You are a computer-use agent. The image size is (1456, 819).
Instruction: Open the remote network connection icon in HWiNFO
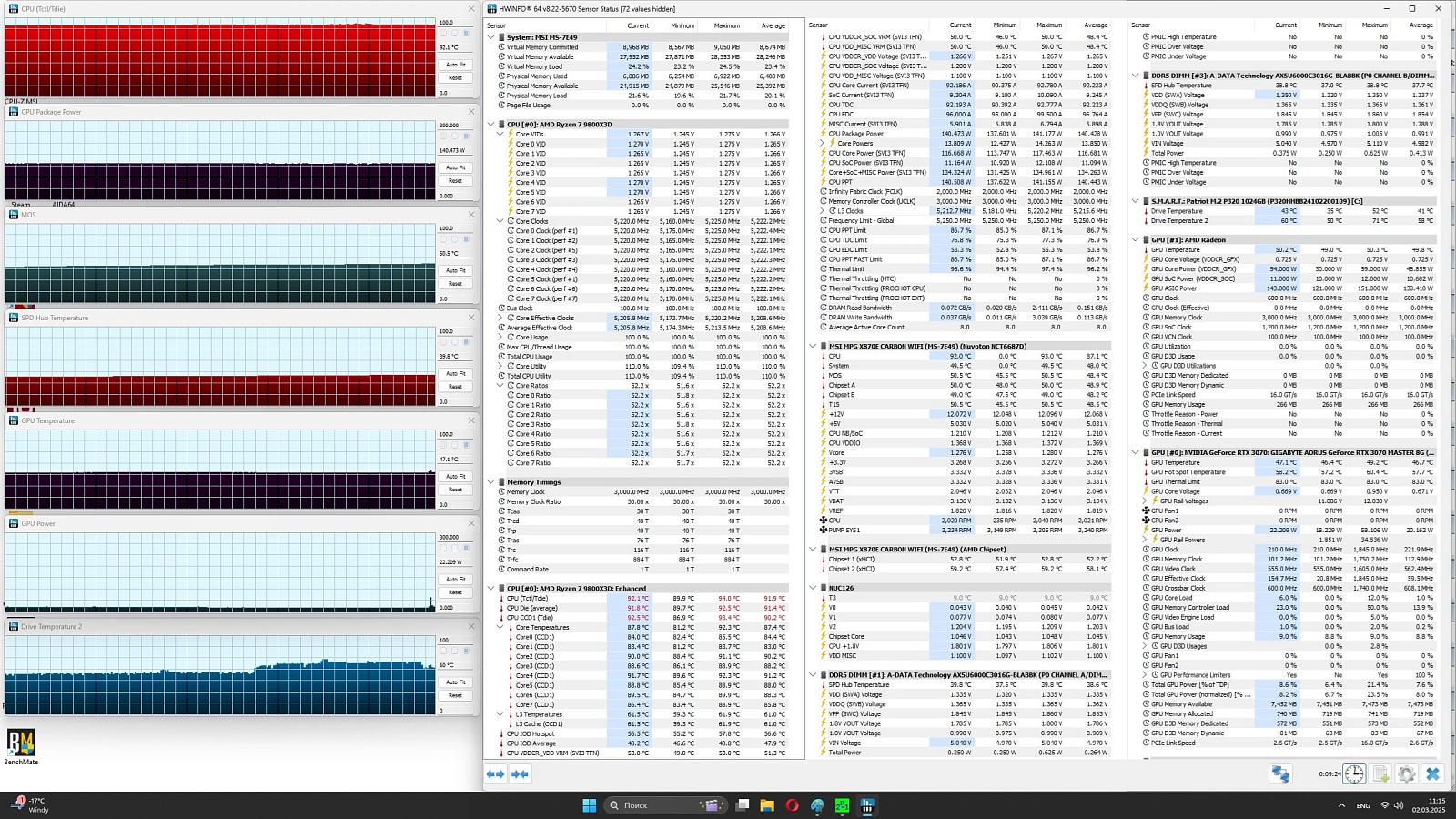click(x=1280, y=774)
